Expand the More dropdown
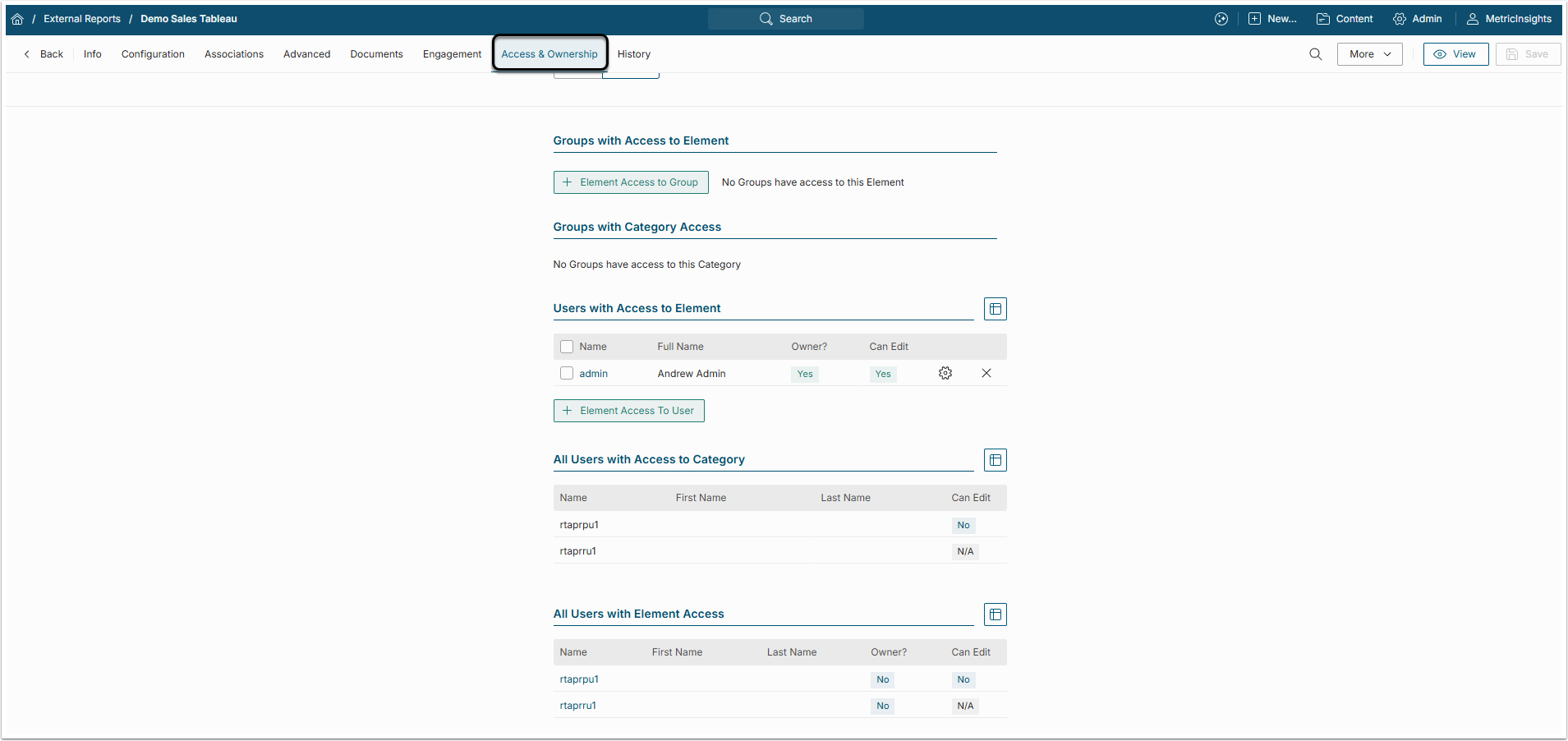The height and width of the screenshot is (741, 1568). (x=1369, y=54)
